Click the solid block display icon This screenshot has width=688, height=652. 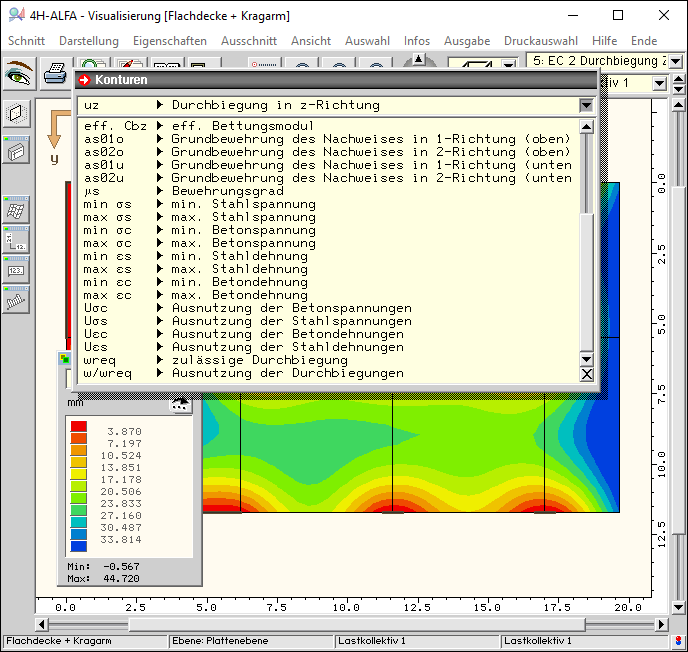tap(16, 150)
